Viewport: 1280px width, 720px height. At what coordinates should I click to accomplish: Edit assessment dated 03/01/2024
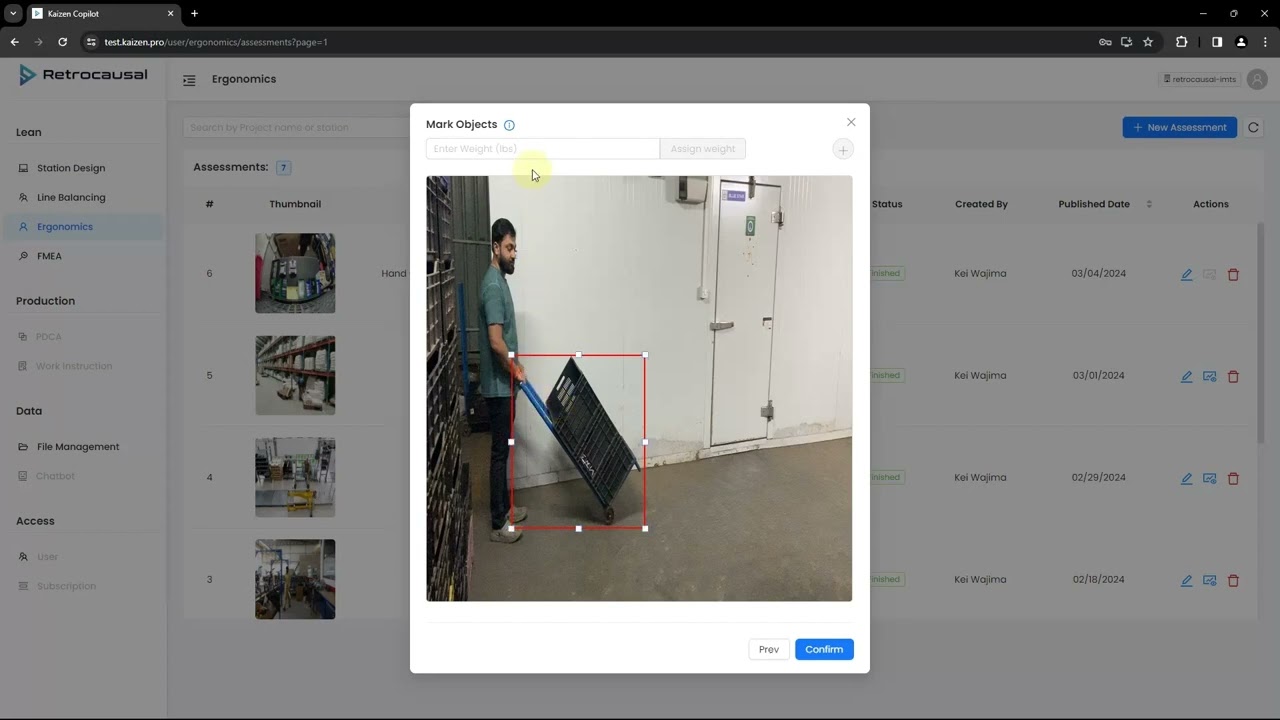(x=1186, y=376)
